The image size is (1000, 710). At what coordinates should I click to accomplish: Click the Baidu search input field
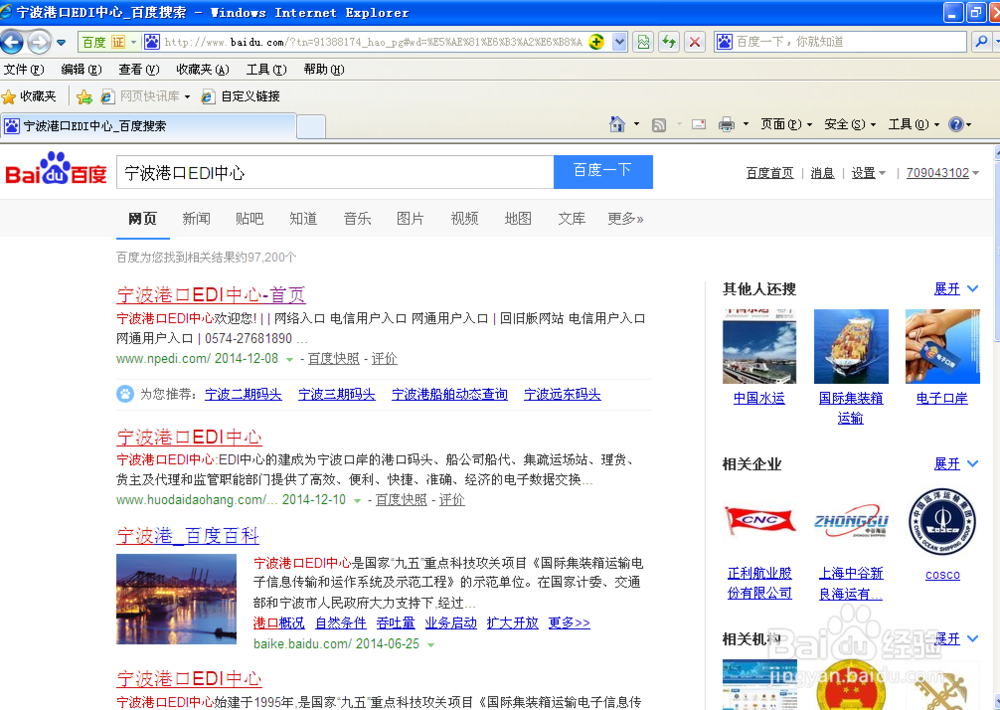coord(335,172)
